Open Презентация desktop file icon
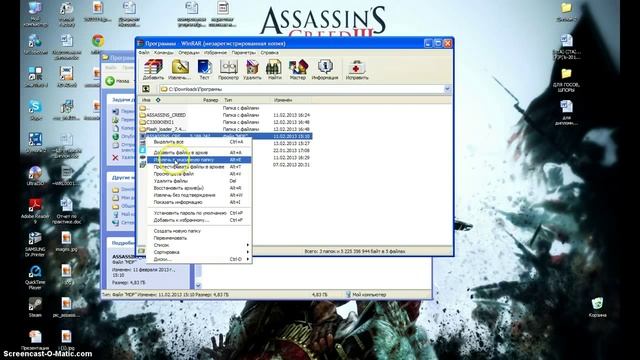Image resolution: width=640 pixels, height=360 pixels. click(x=35, y=341)
